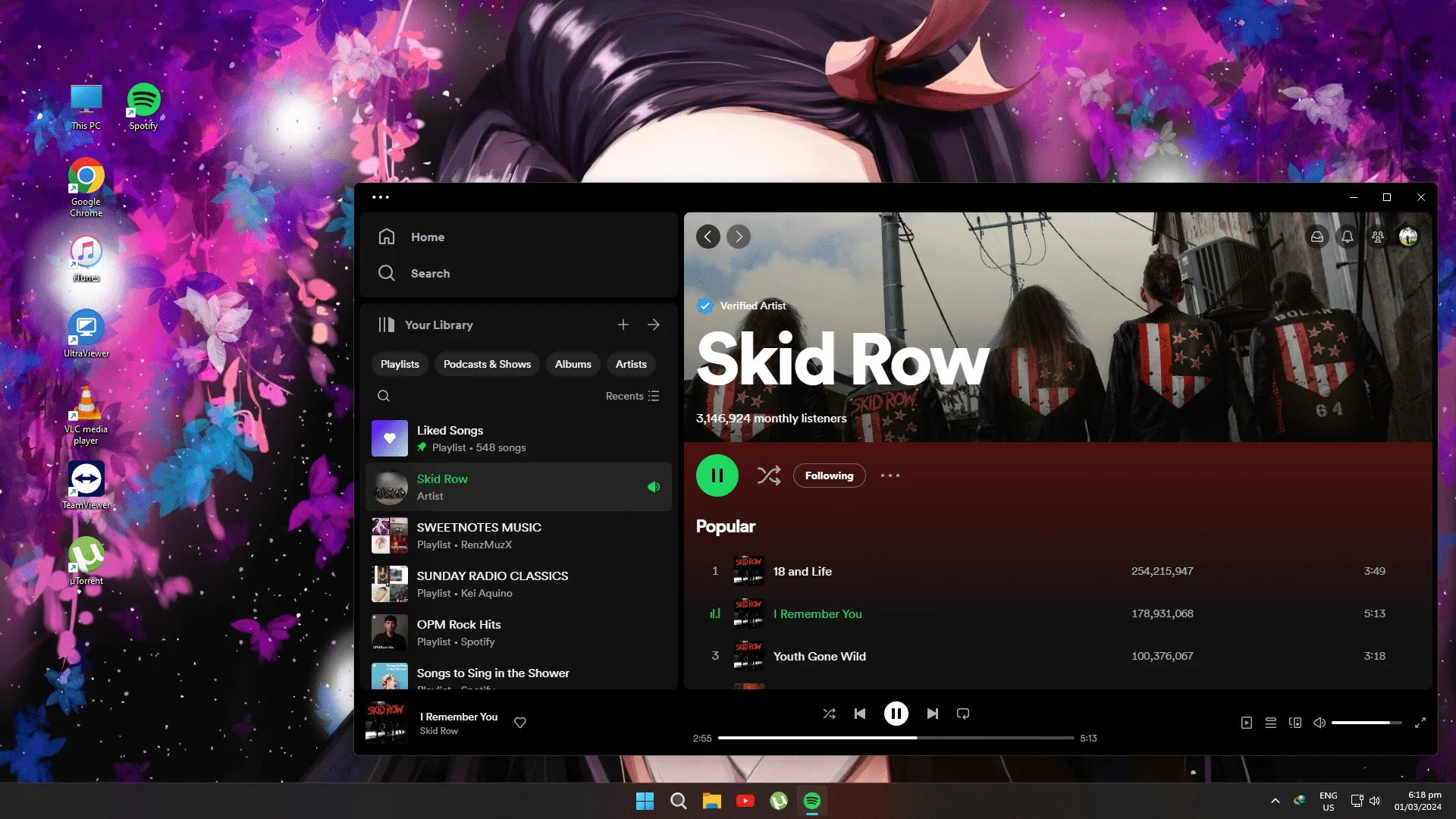Adjust the volume slider
The height and width of the screenshot is (819, 1456).
[1367, 723]
